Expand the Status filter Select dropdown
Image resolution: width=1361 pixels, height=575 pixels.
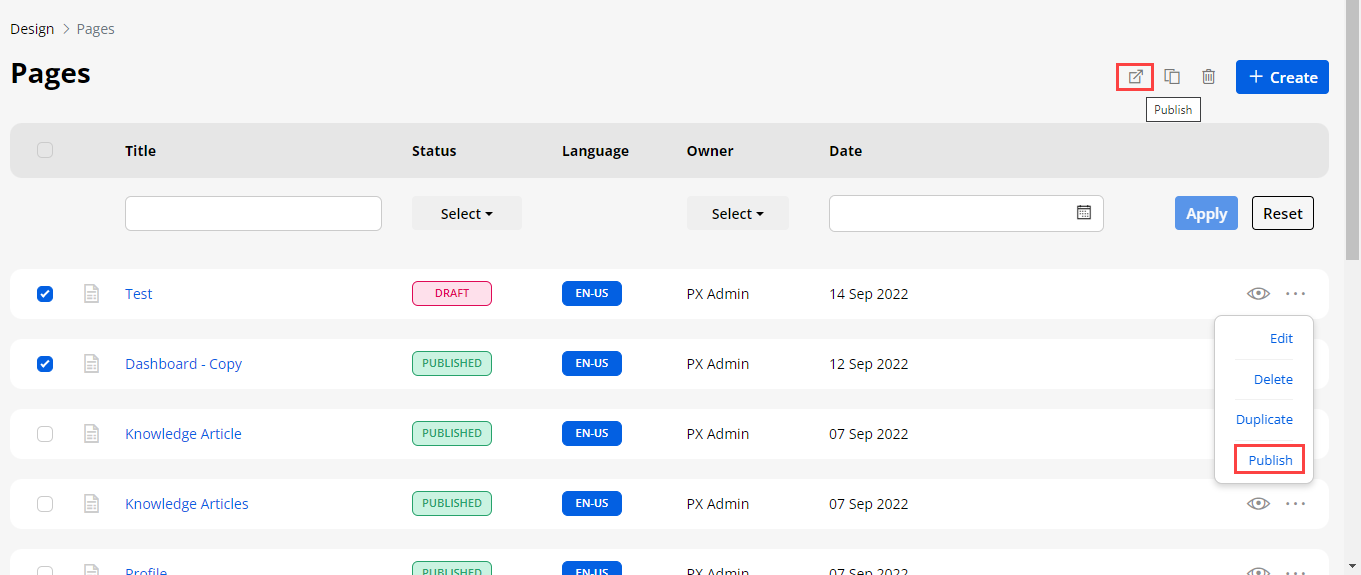point(467,214)
